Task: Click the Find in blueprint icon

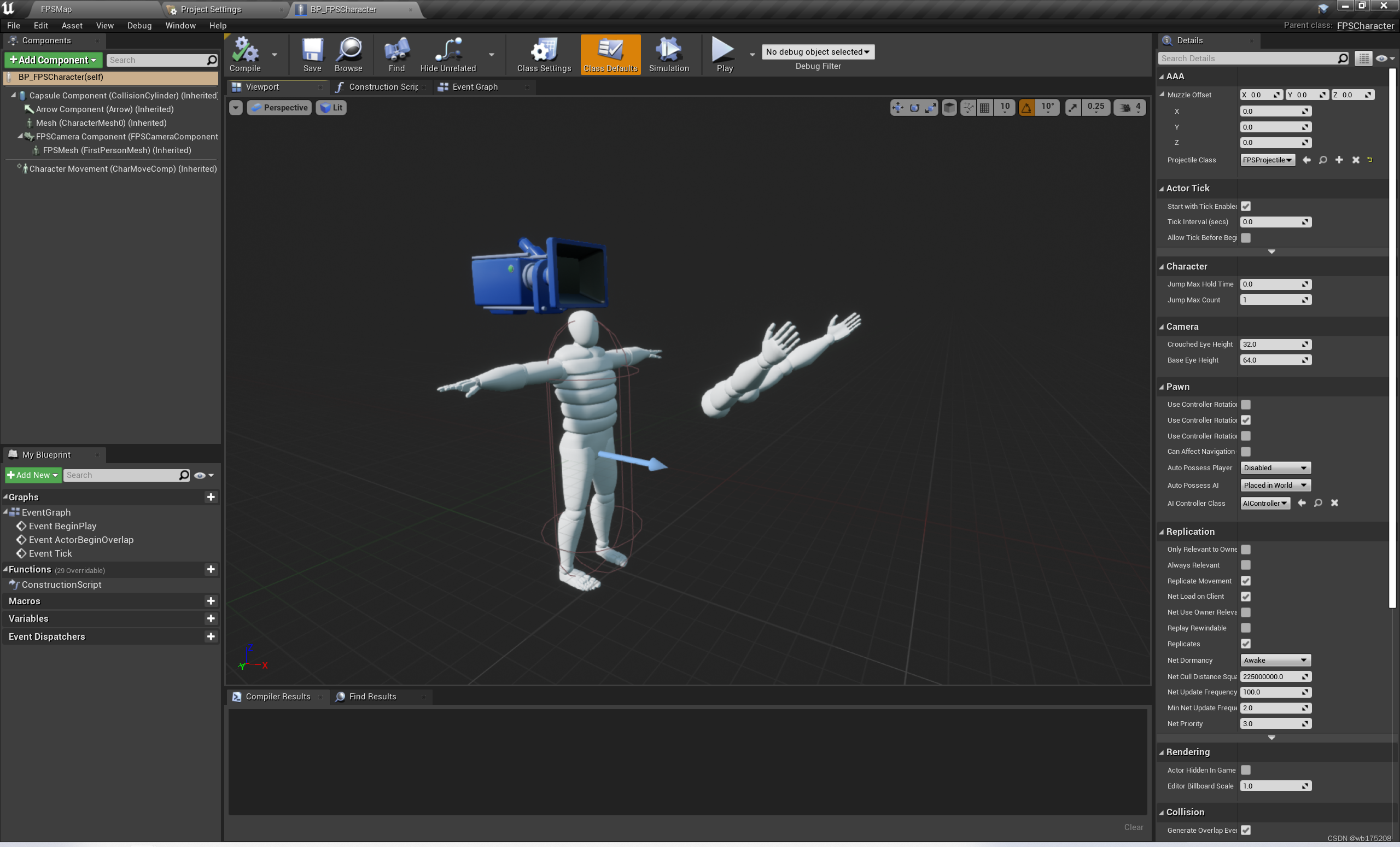Action: [395, 52]
